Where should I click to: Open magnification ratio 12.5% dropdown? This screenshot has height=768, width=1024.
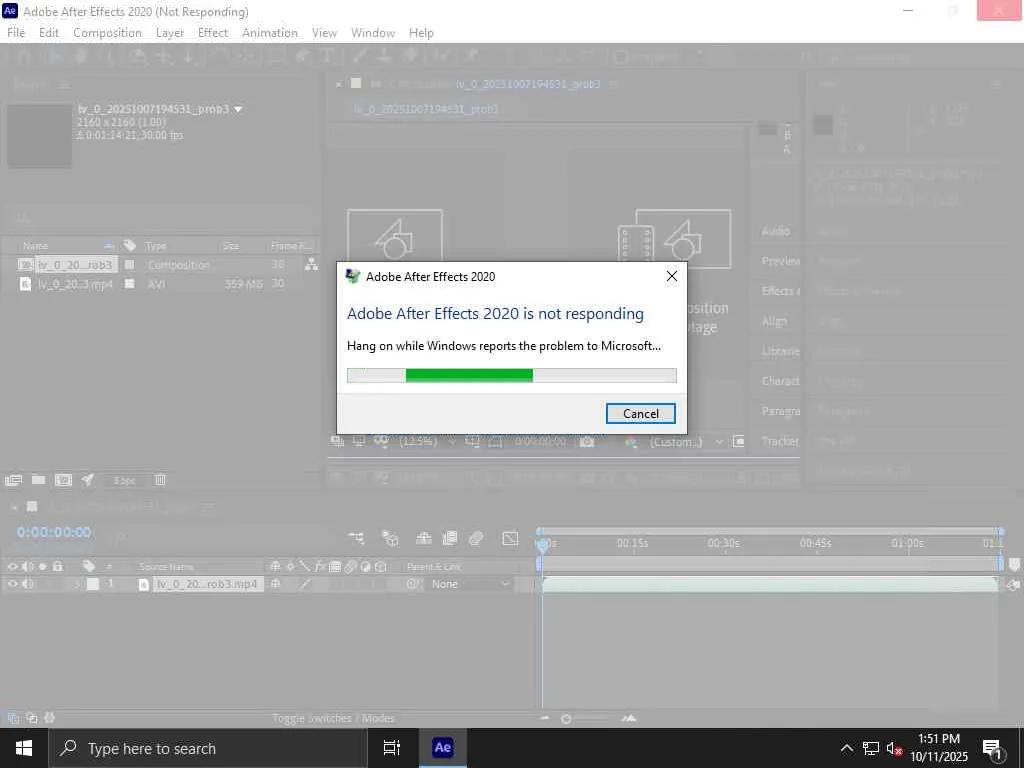(x=427, y=442)
